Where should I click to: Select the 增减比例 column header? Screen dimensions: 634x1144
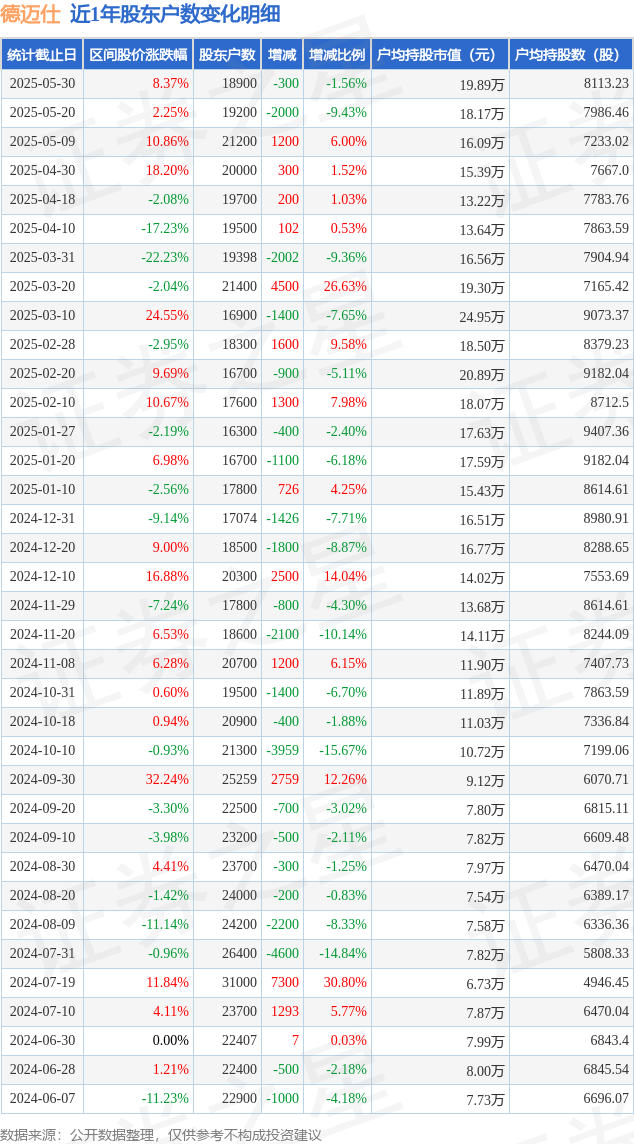click(337, 54)
